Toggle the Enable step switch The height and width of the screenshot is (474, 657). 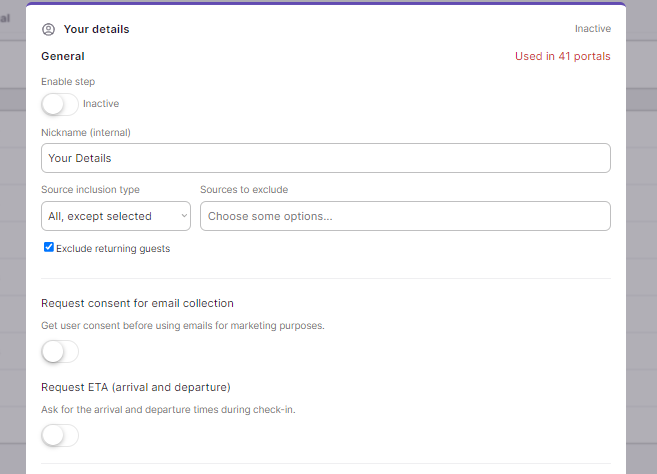point(59,104)
